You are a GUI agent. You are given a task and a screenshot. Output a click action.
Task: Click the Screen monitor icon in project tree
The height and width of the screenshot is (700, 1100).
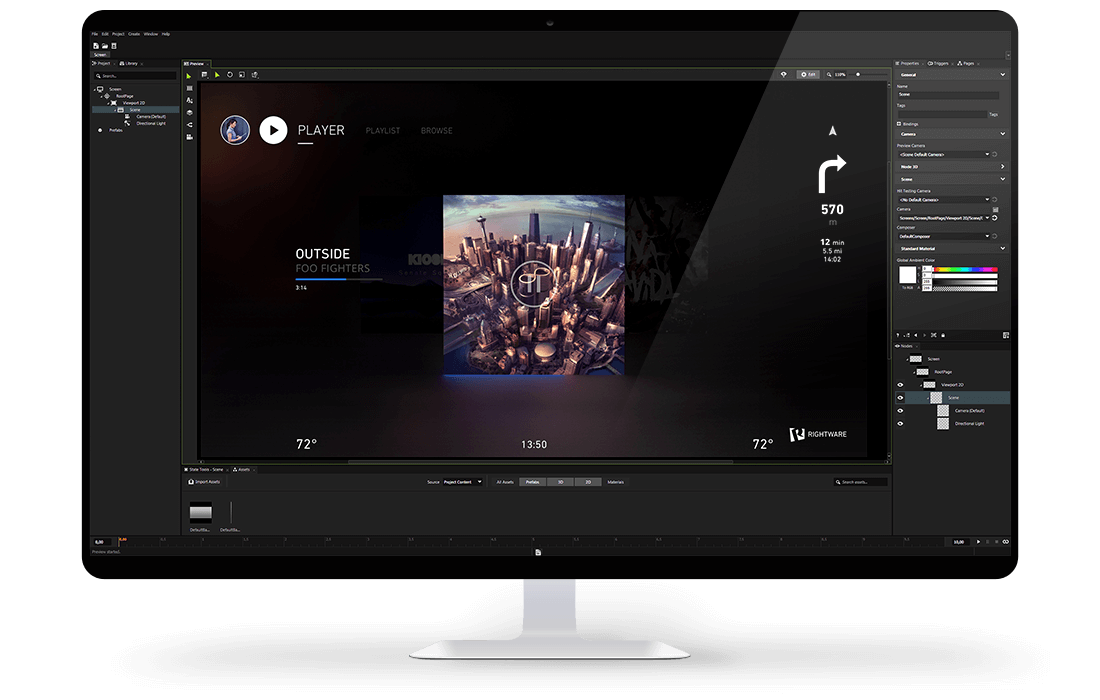click(100, 89)
